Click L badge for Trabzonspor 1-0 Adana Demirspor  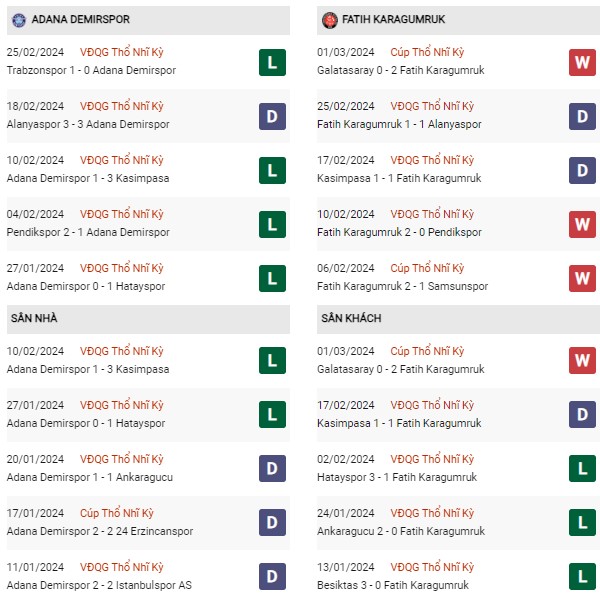pyautogui.click(x=271, y=63)
